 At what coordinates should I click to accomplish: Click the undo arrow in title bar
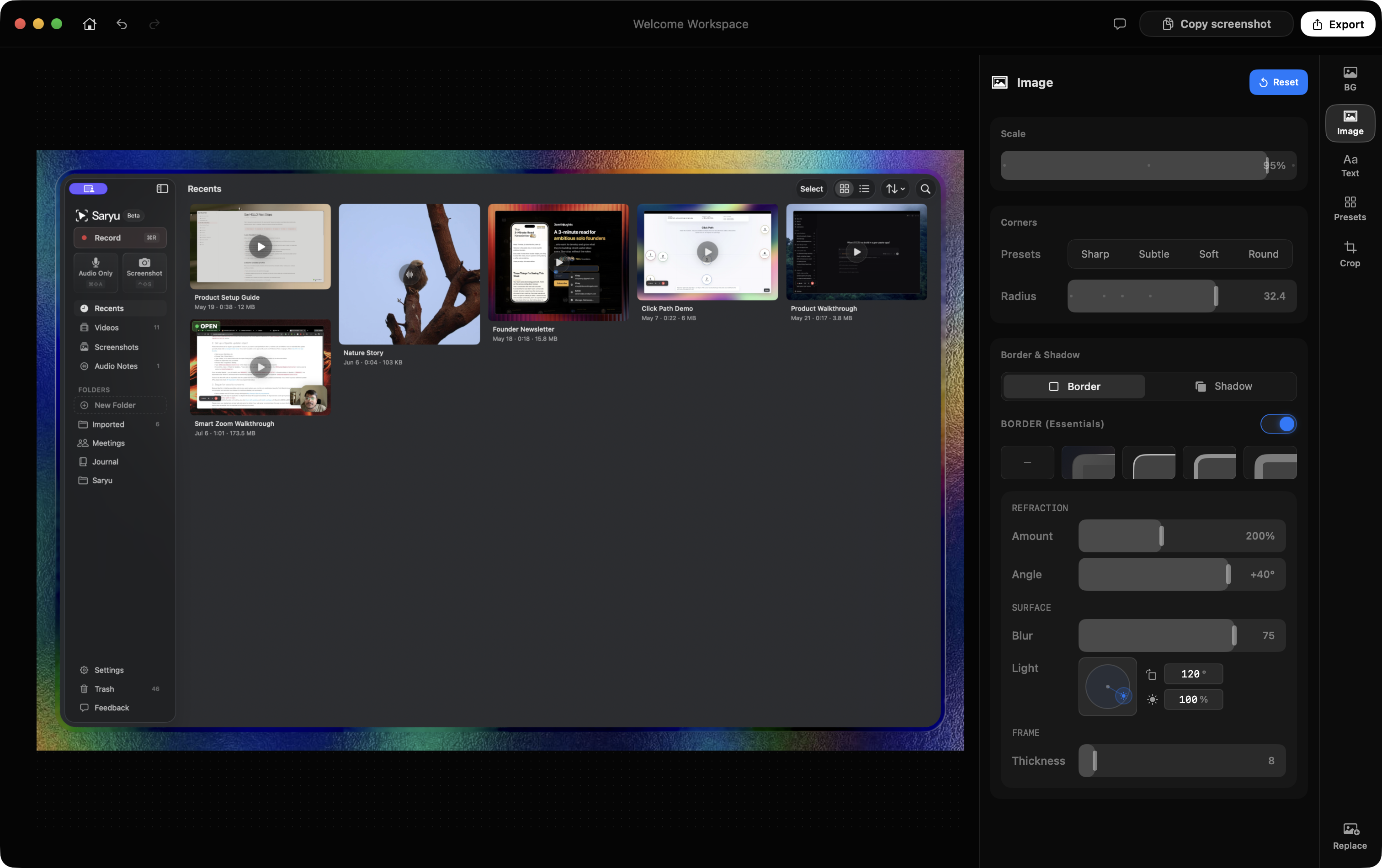122,24
